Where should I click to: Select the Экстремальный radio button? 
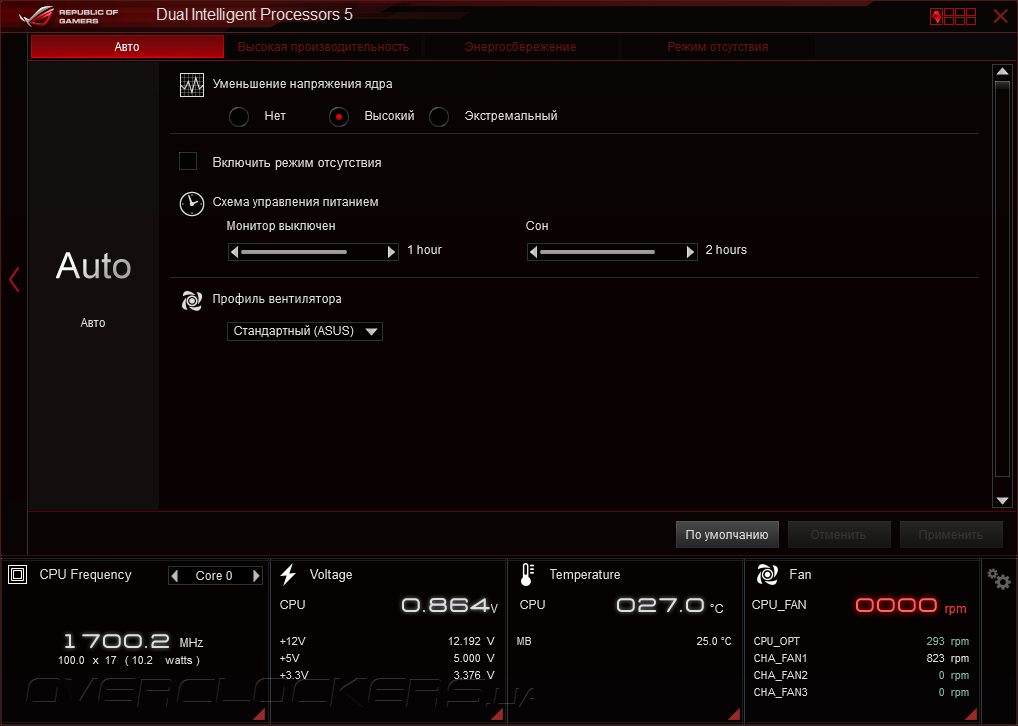[439, 117]
